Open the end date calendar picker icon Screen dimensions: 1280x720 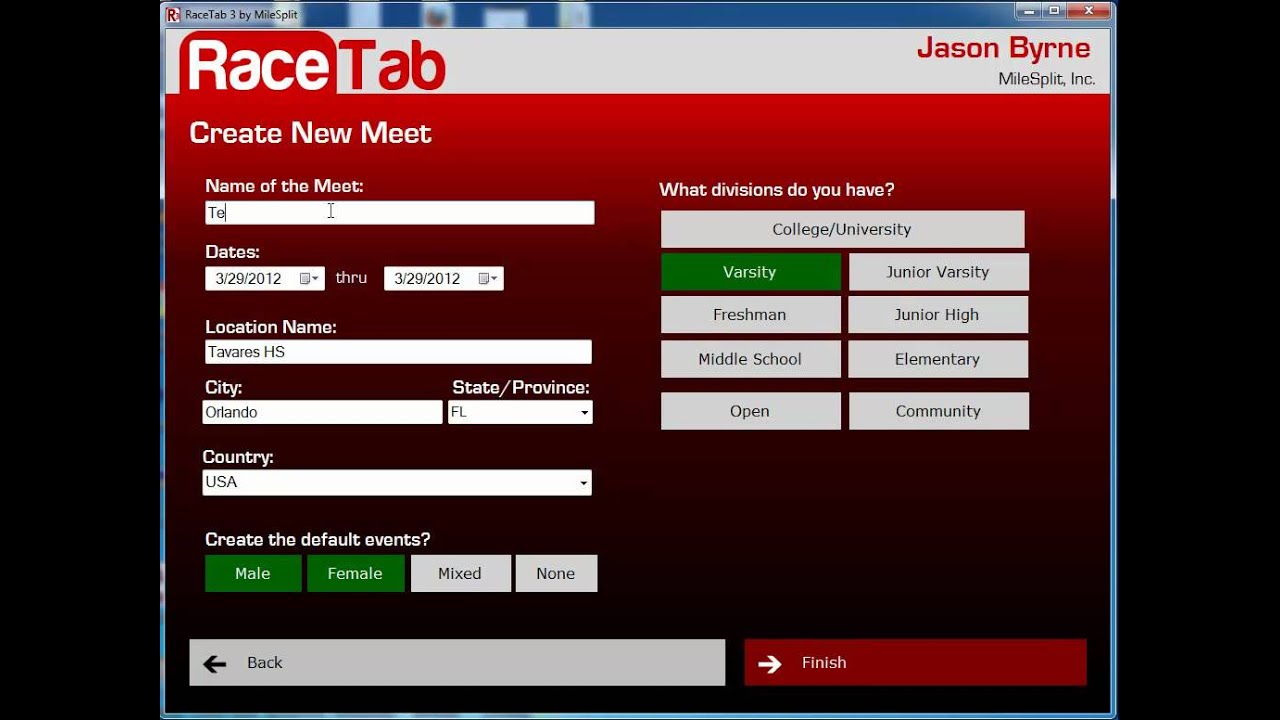(483, 279)
